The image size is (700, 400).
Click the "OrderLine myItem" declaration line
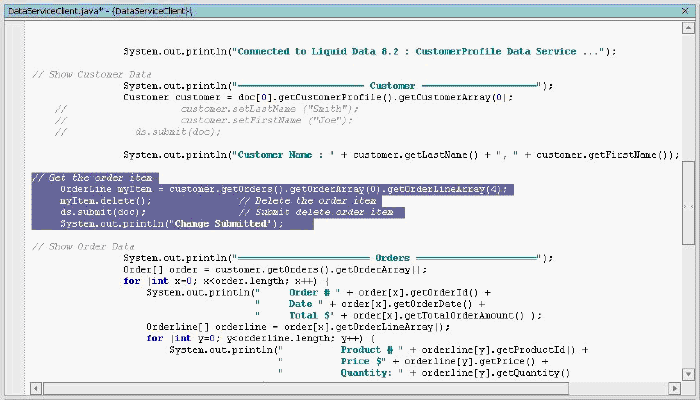[x=283, y=189]
